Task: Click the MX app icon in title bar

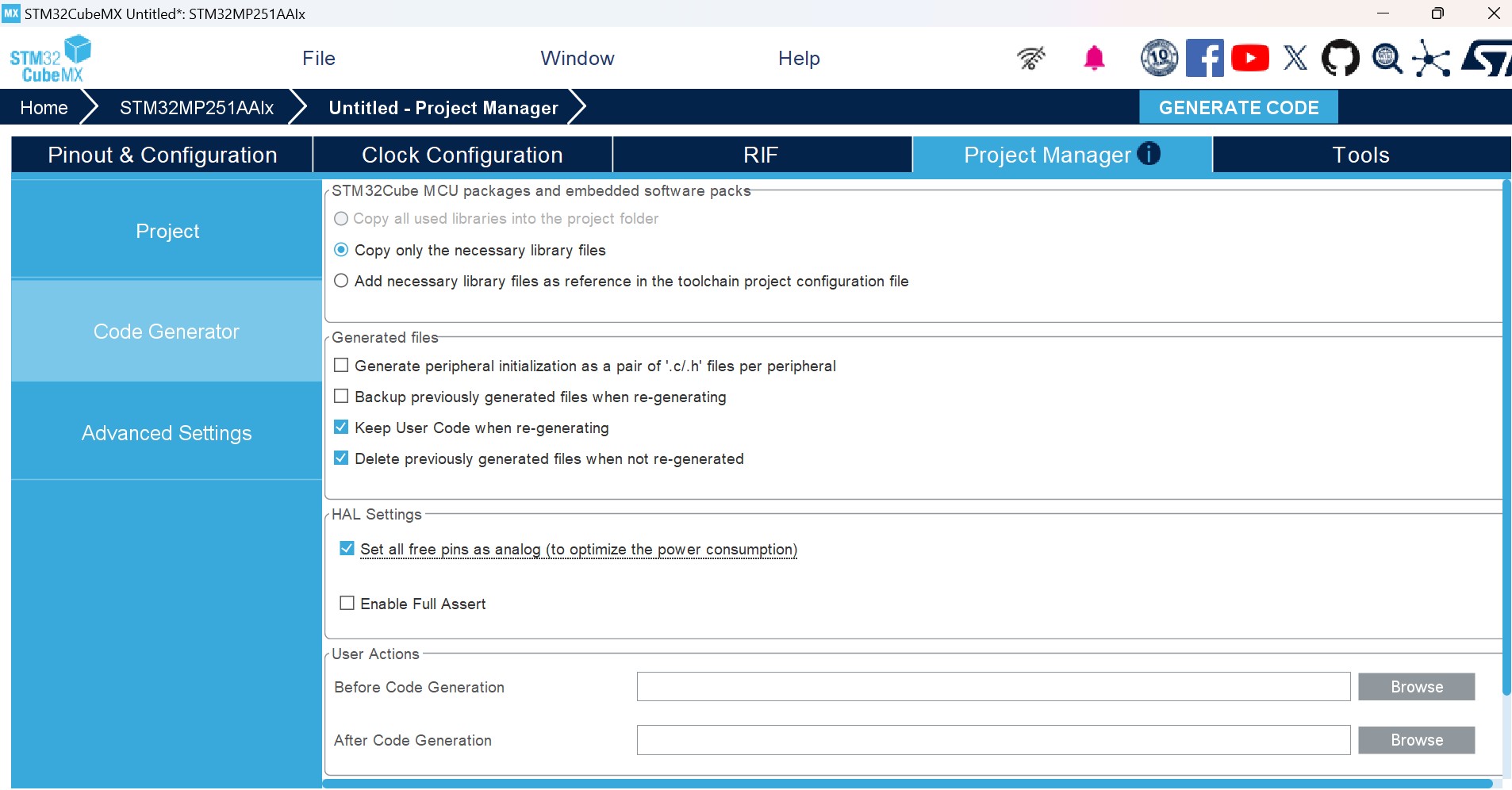Action: coord(11,13)
